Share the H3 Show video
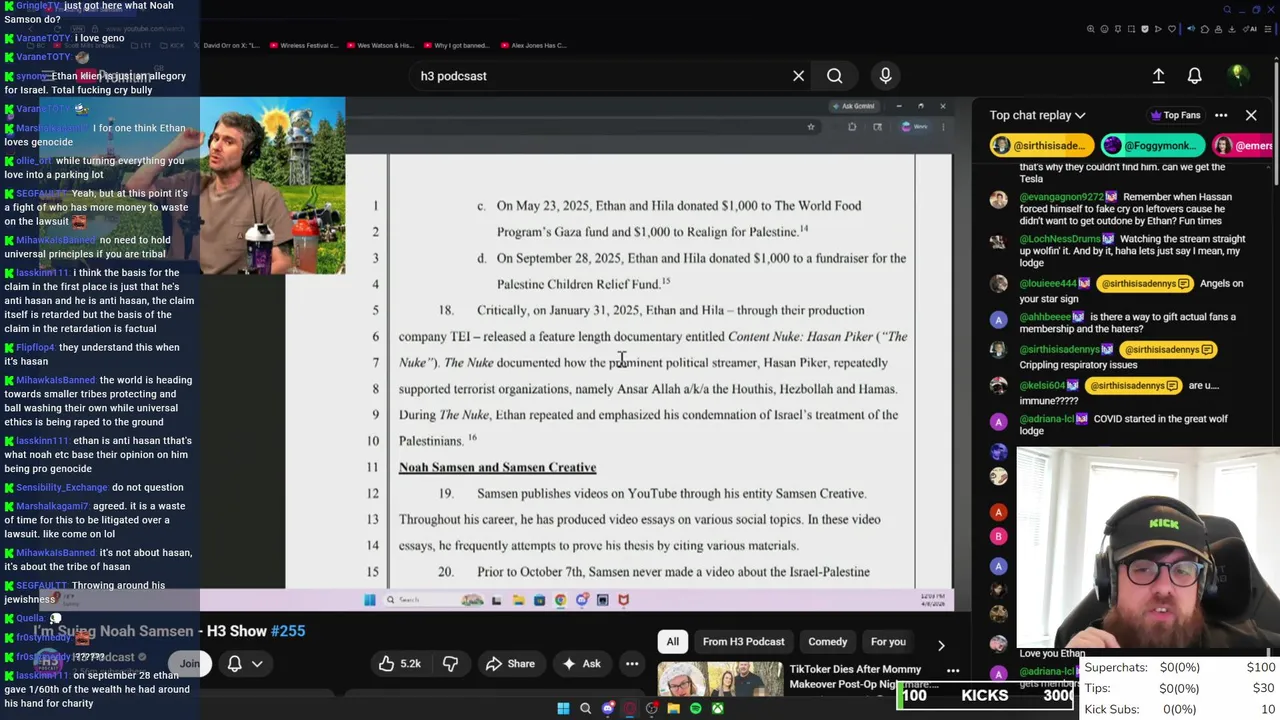 510,663
